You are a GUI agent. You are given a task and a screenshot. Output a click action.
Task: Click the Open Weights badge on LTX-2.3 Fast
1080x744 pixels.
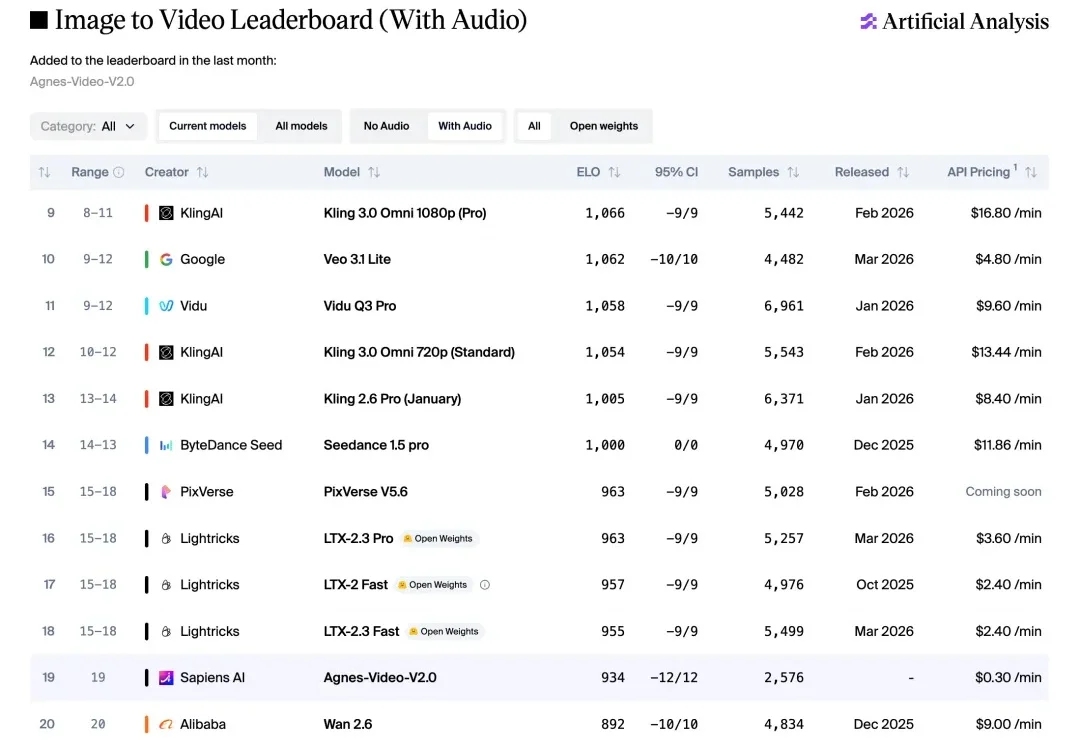pos(444,632)
